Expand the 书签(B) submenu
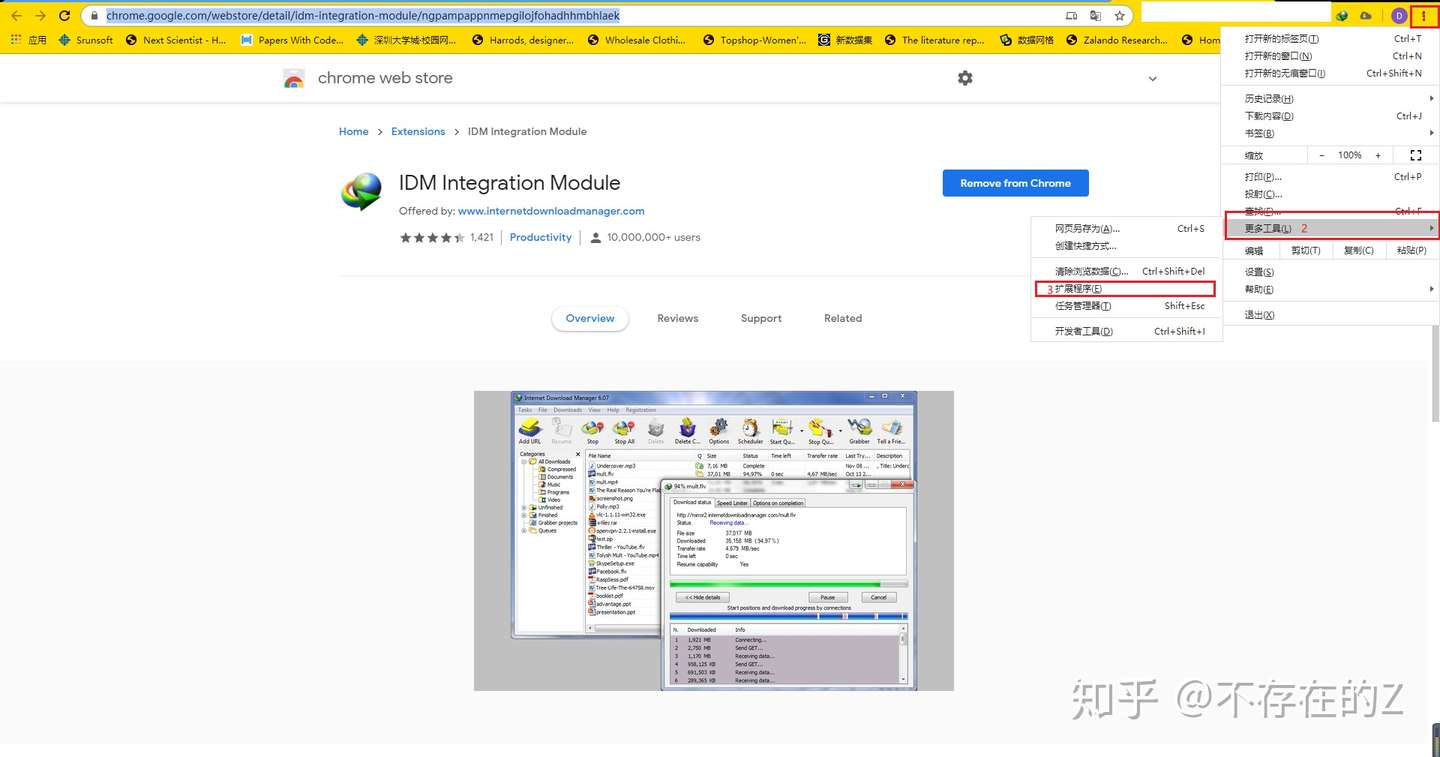This screenshot has width=1440, height=757. pyautogui.click(x=1330, y=133)
